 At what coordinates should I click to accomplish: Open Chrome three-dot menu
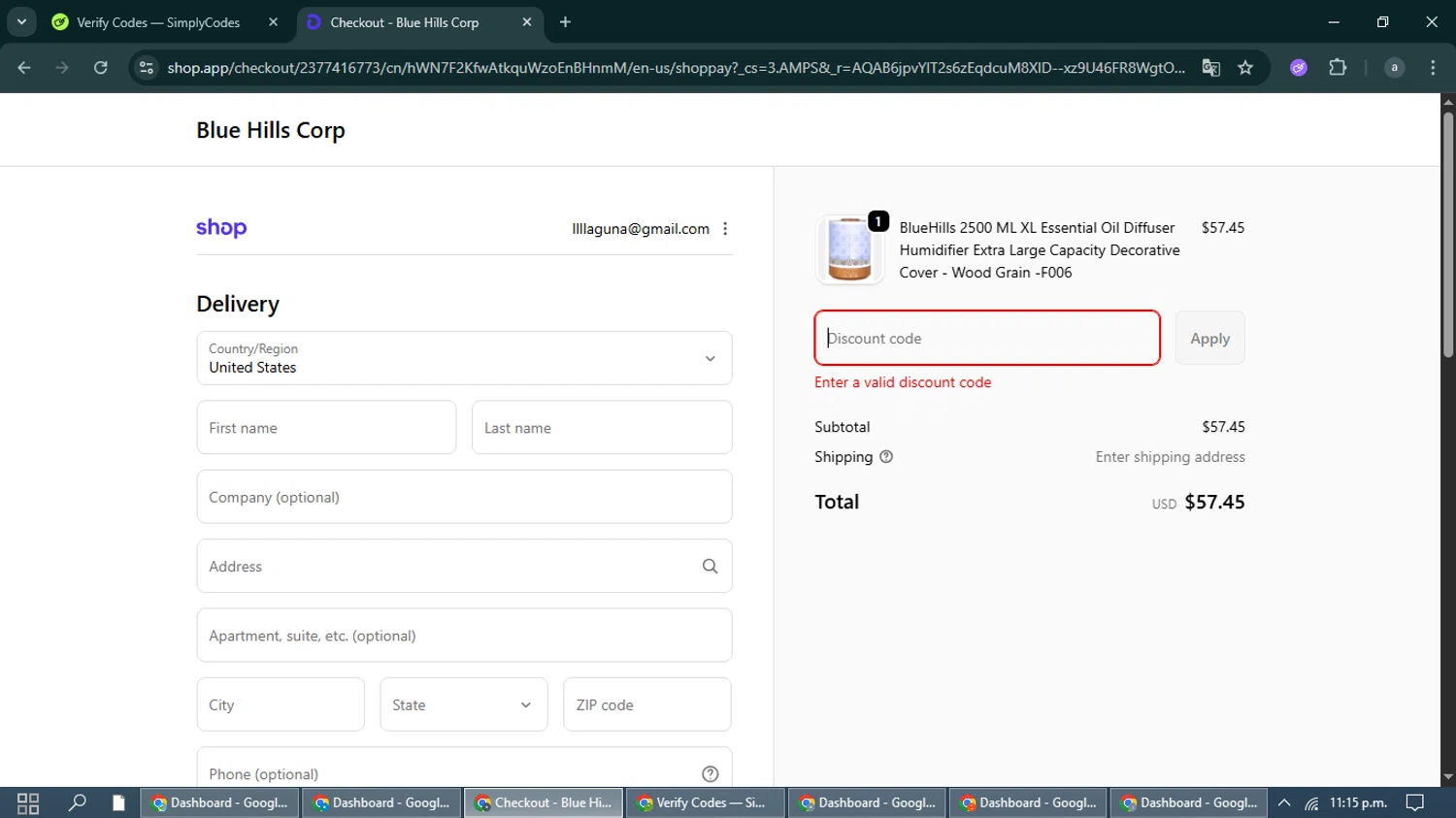[1433, 68]
